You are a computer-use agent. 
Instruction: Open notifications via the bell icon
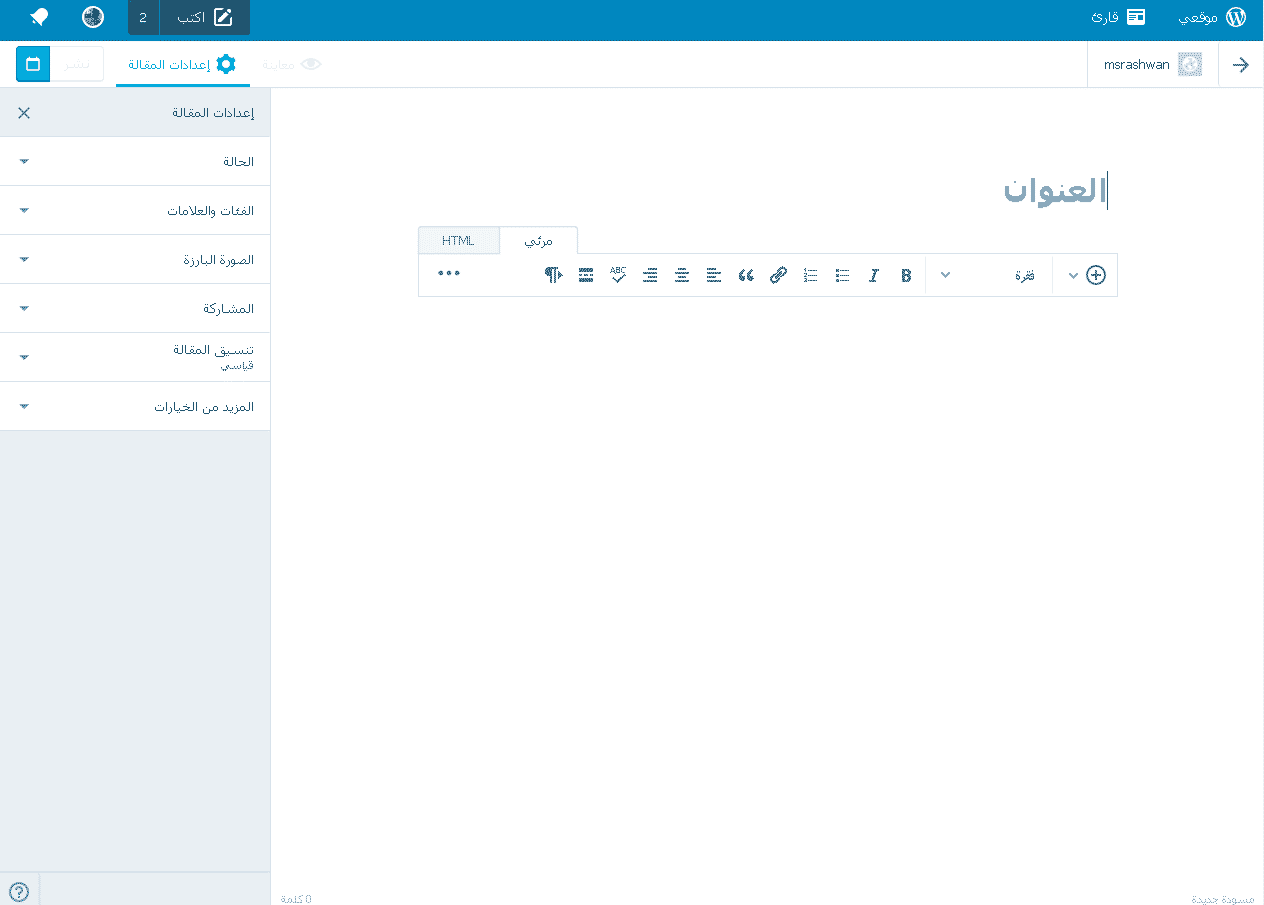tap(39, 17)
